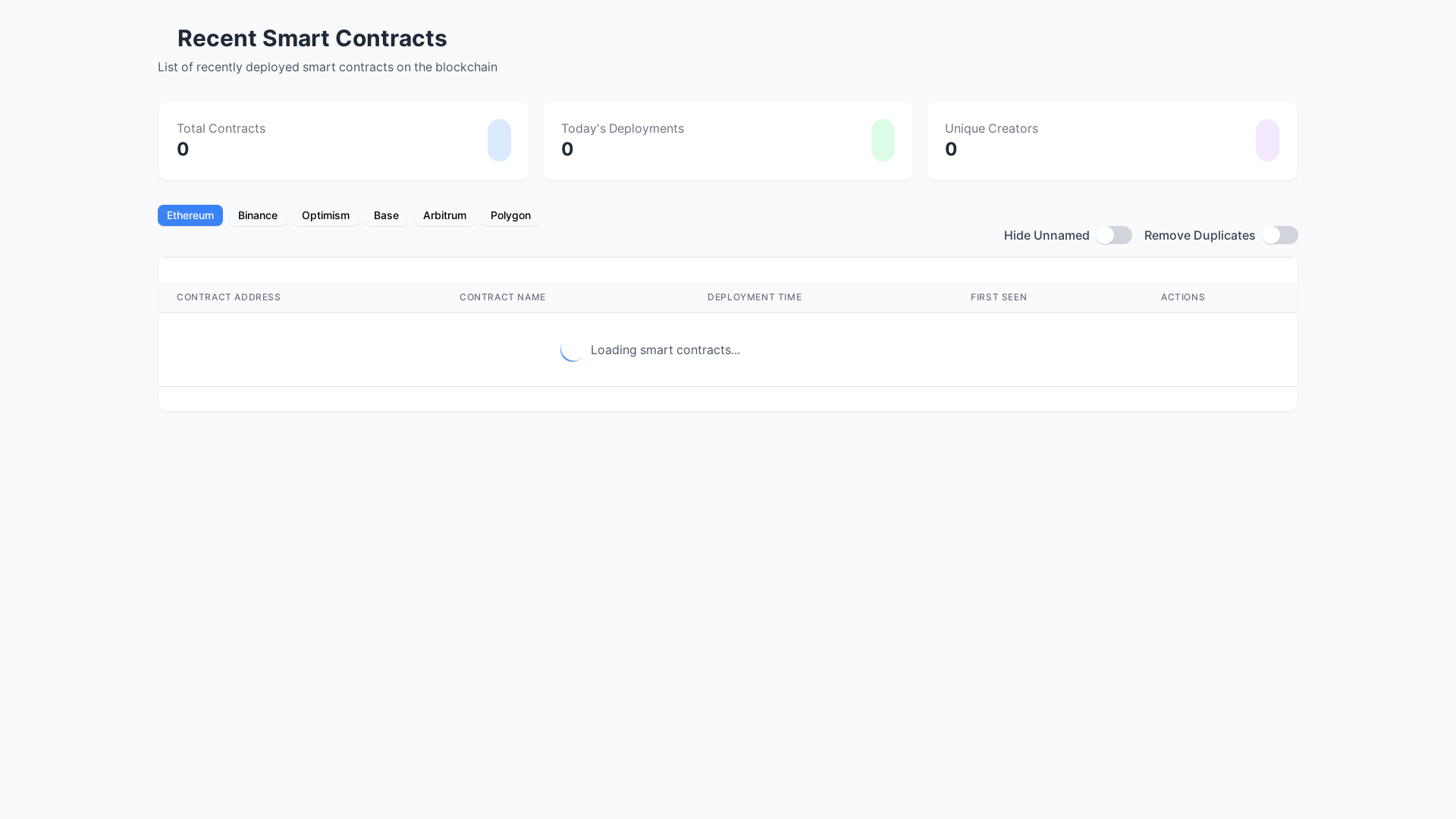Switch to the Binance network tab
Image resolution: width=1456 pixels, height=819 pixels.
[x=258, y=215]
